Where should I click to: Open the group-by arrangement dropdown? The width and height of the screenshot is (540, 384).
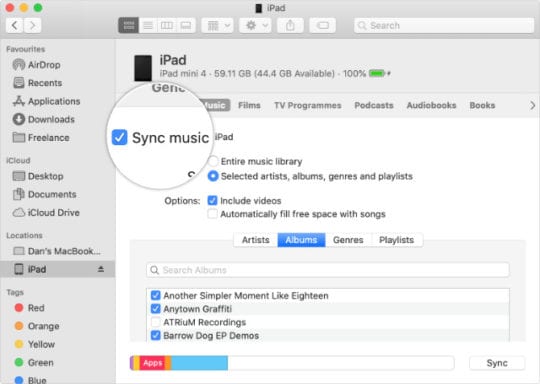[218, 25]
